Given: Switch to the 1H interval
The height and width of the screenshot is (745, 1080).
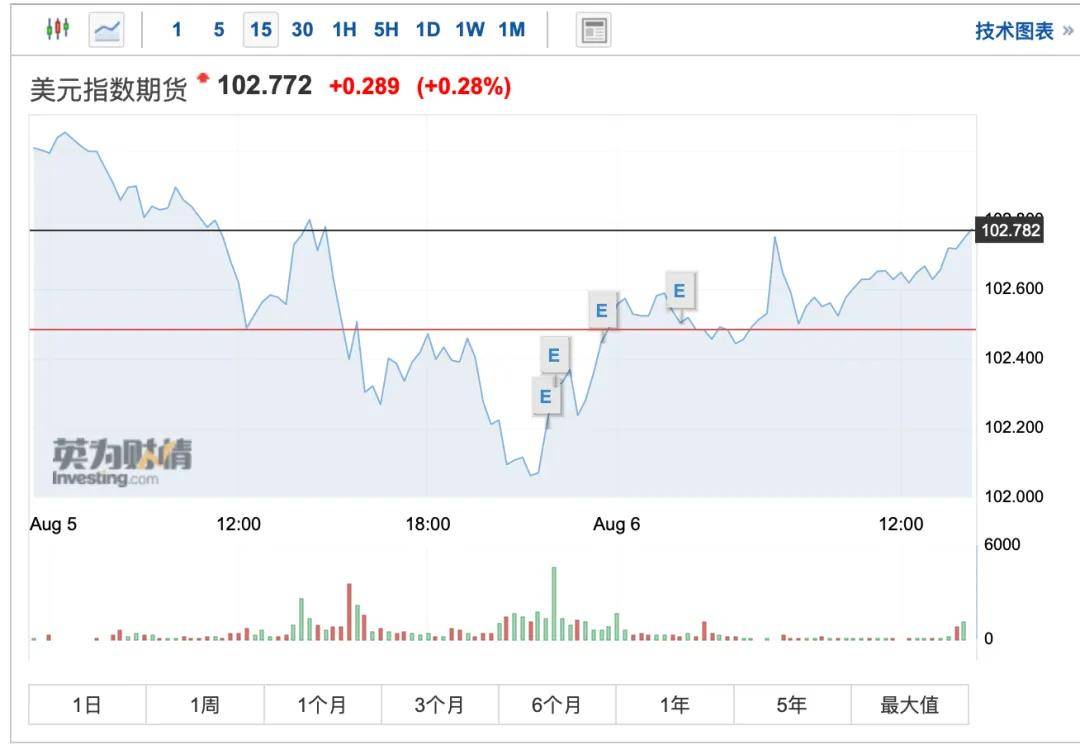Looking at the screenshot, I should point(344,30).
